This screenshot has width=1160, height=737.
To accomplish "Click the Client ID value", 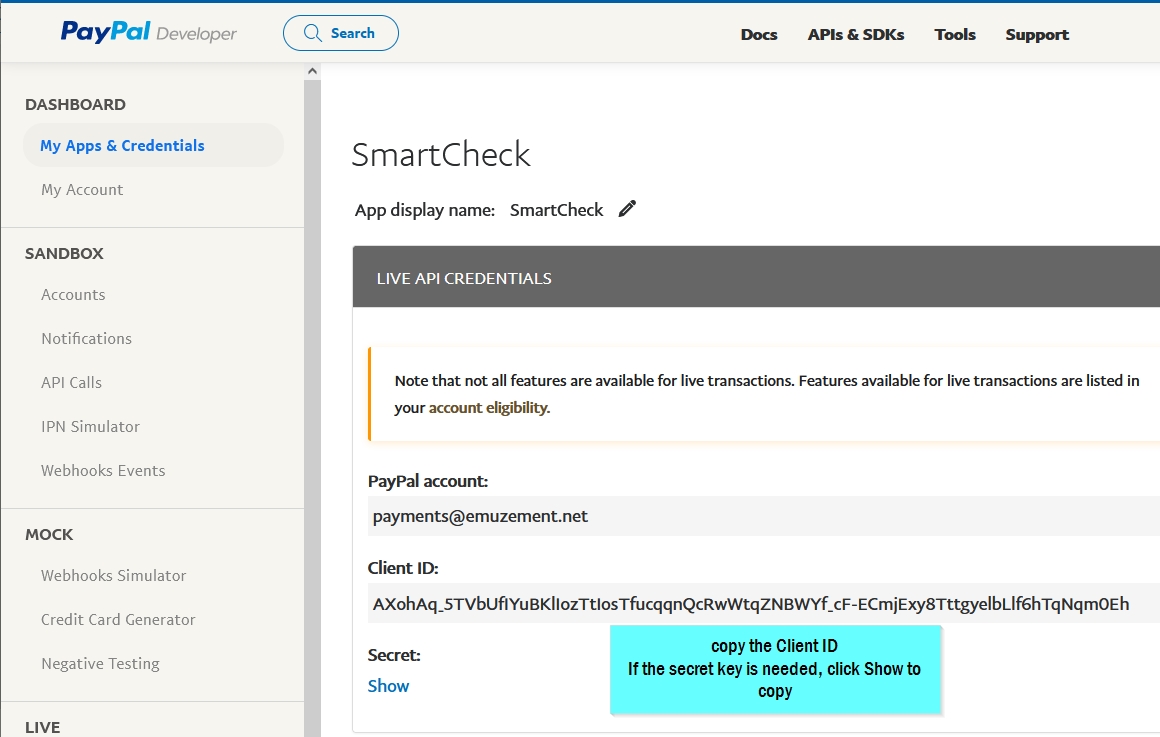I will click(x=751, y=605).
